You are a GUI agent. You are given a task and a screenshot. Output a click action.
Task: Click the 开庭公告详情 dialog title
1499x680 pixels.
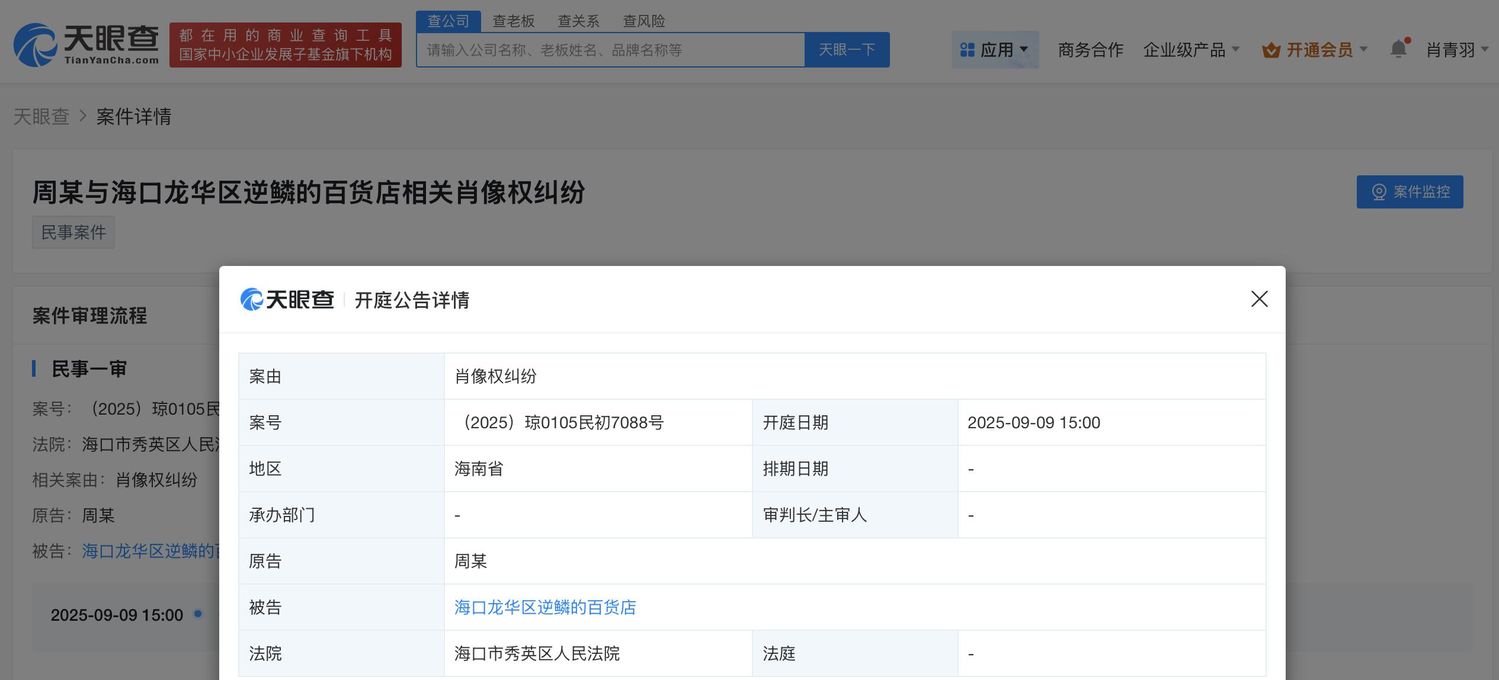coord(412,300)
